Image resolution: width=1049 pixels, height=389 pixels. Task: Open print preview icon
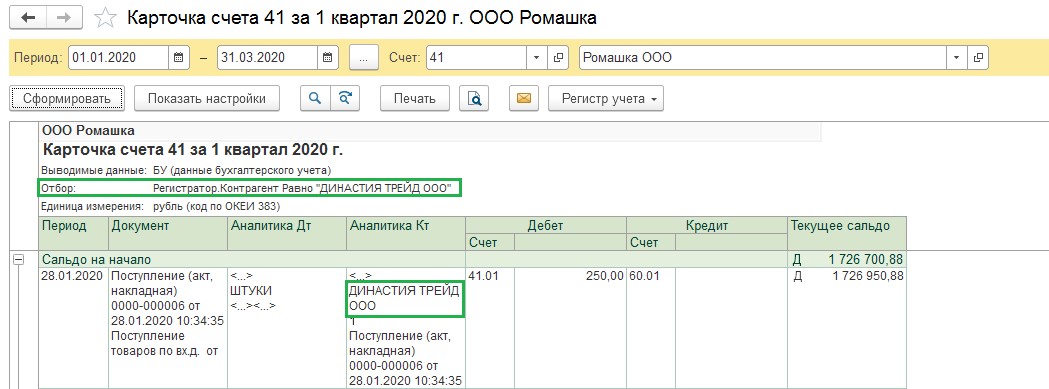point(474,98)
